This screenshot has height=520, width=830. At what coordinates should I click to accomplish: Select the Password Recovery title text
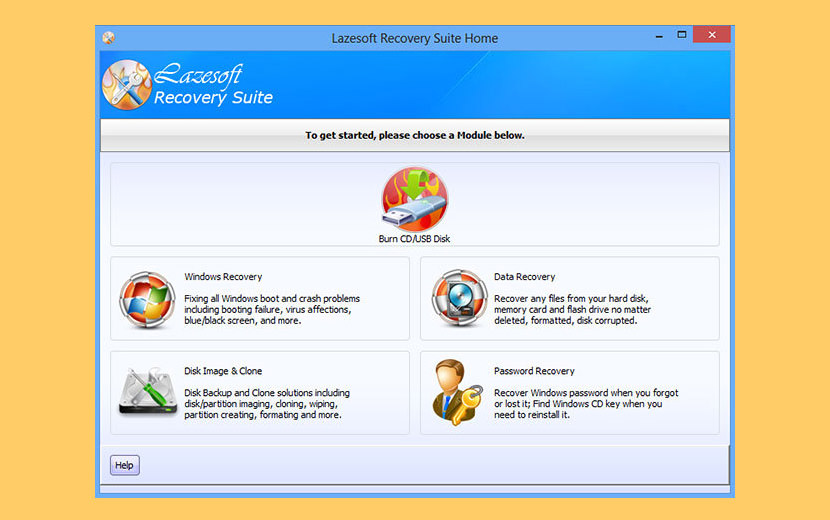tap(534, 371)
